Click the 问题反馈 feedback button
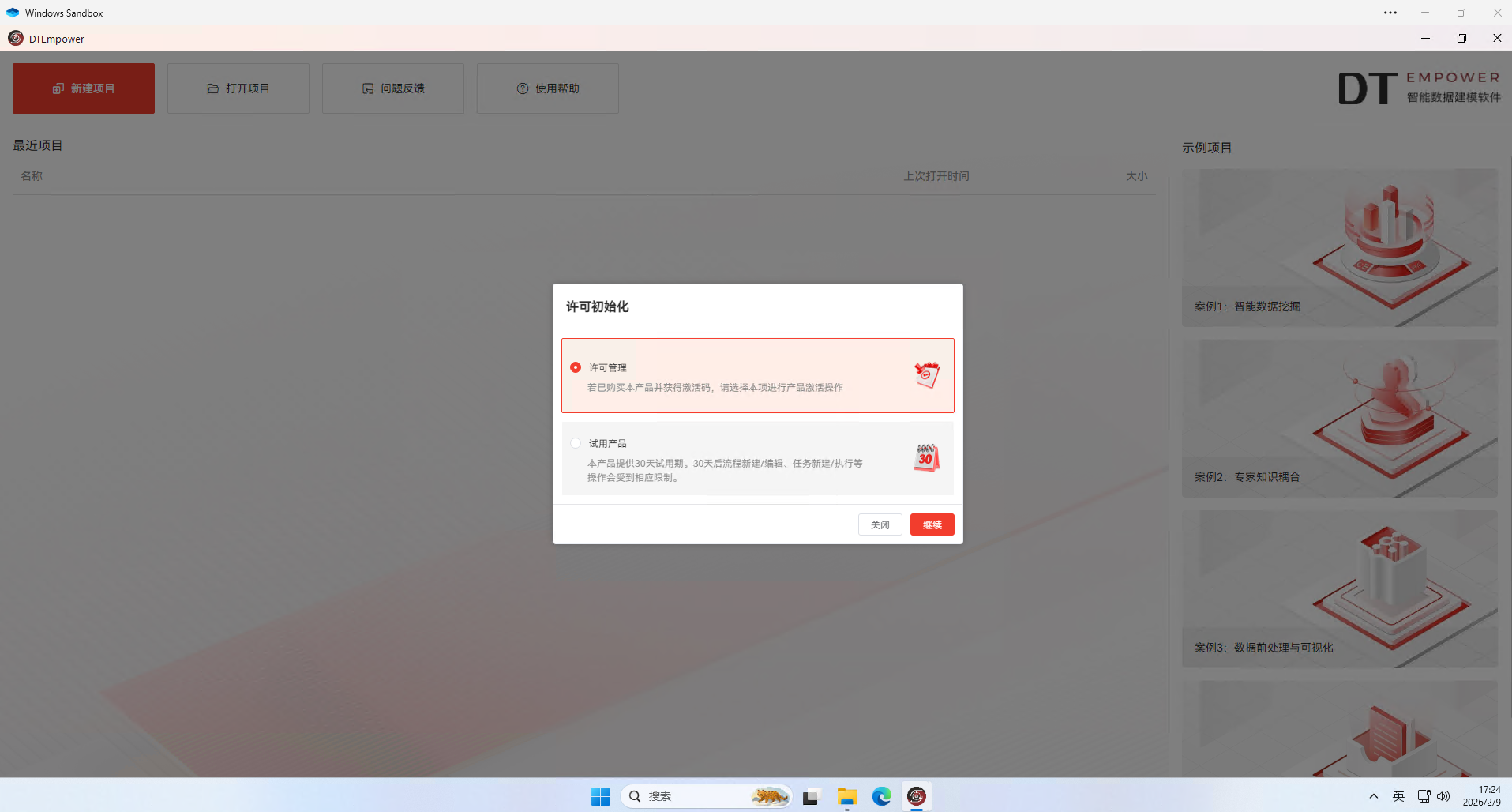 pyautogui.click(x=393, y=88)
